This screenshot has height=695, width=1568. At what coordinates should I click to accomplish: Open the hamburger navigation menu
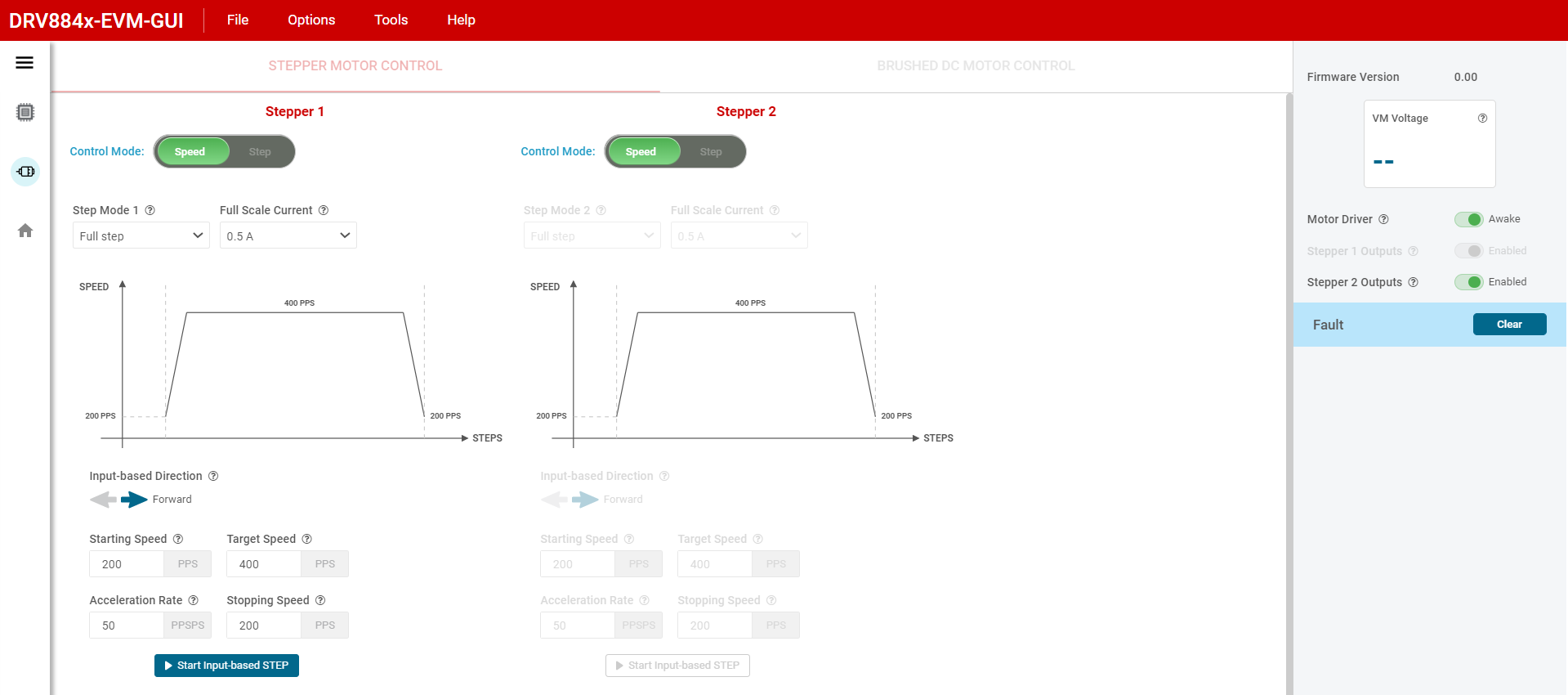[x=25, y=63]
